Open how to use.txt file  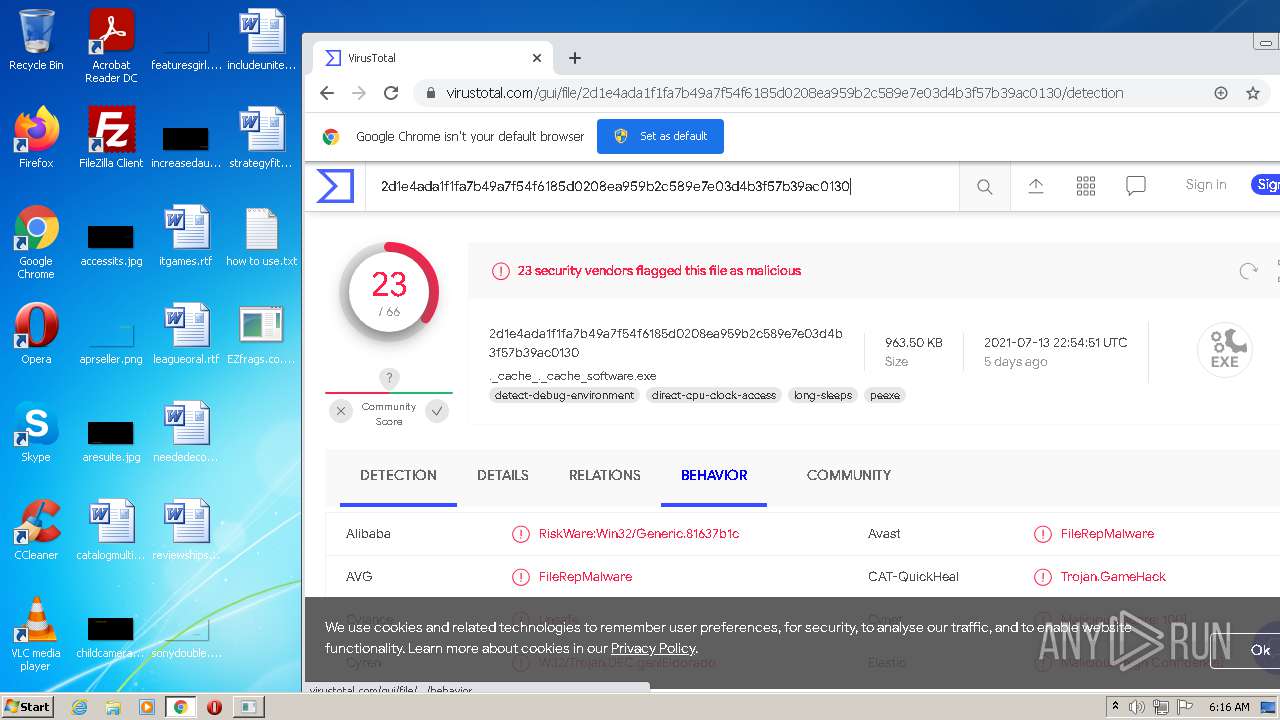pos(262,236)
